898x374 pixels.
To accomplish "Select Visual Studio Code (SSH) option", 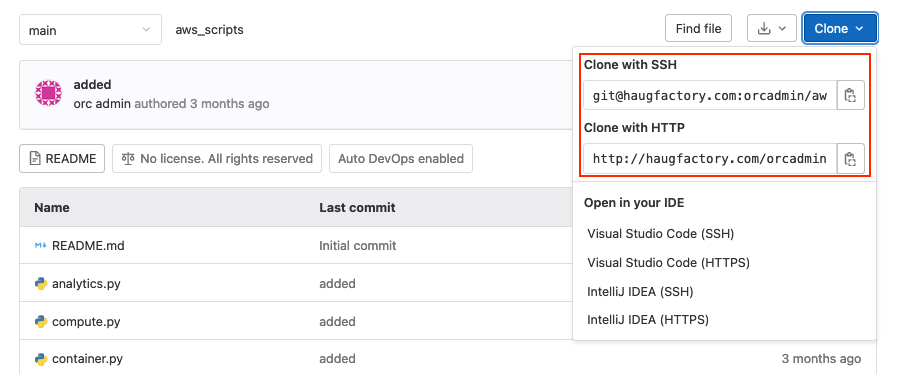I will pos(660,234).
